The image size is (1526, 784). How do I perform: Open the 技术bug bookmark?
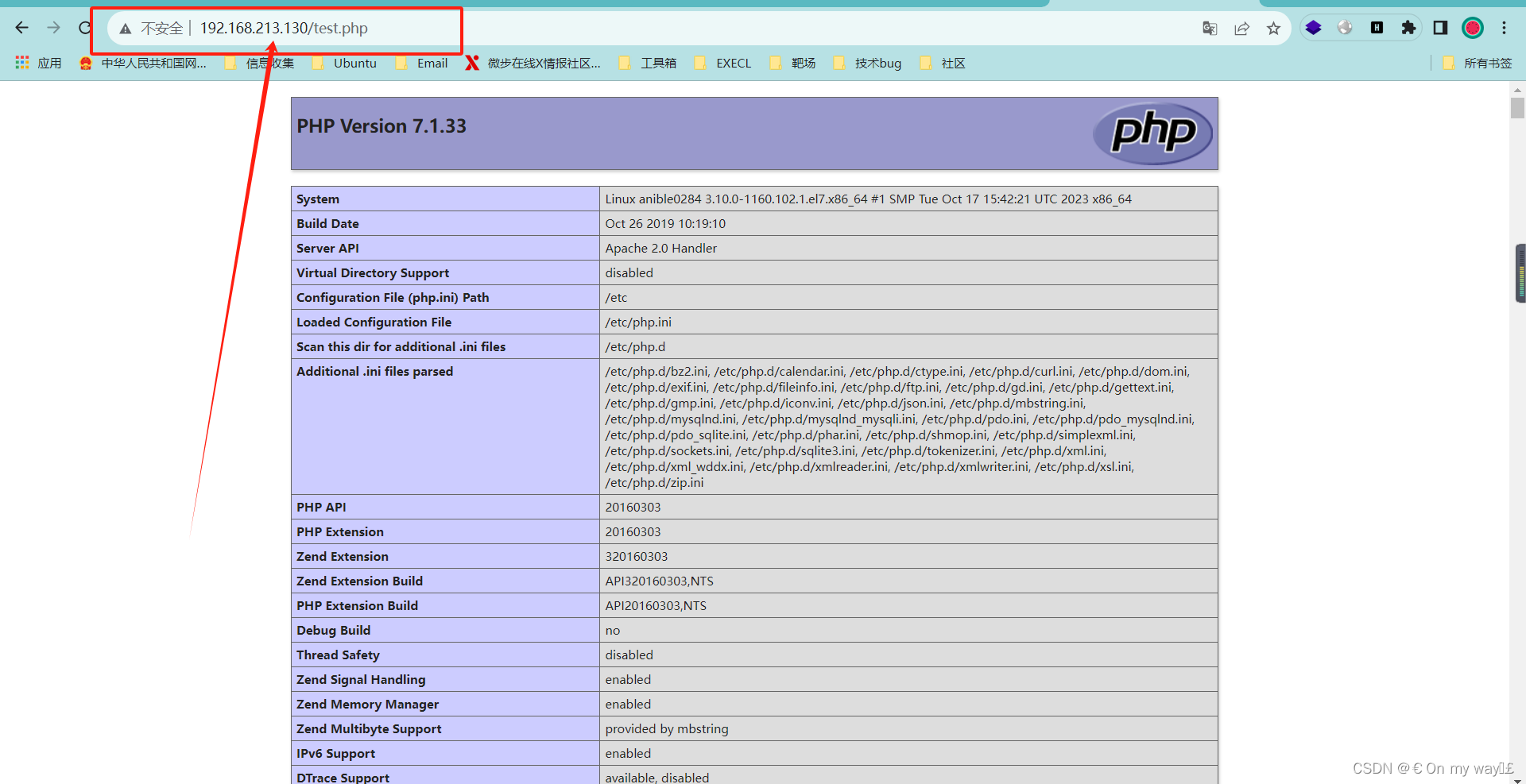(x=877, y=63)
